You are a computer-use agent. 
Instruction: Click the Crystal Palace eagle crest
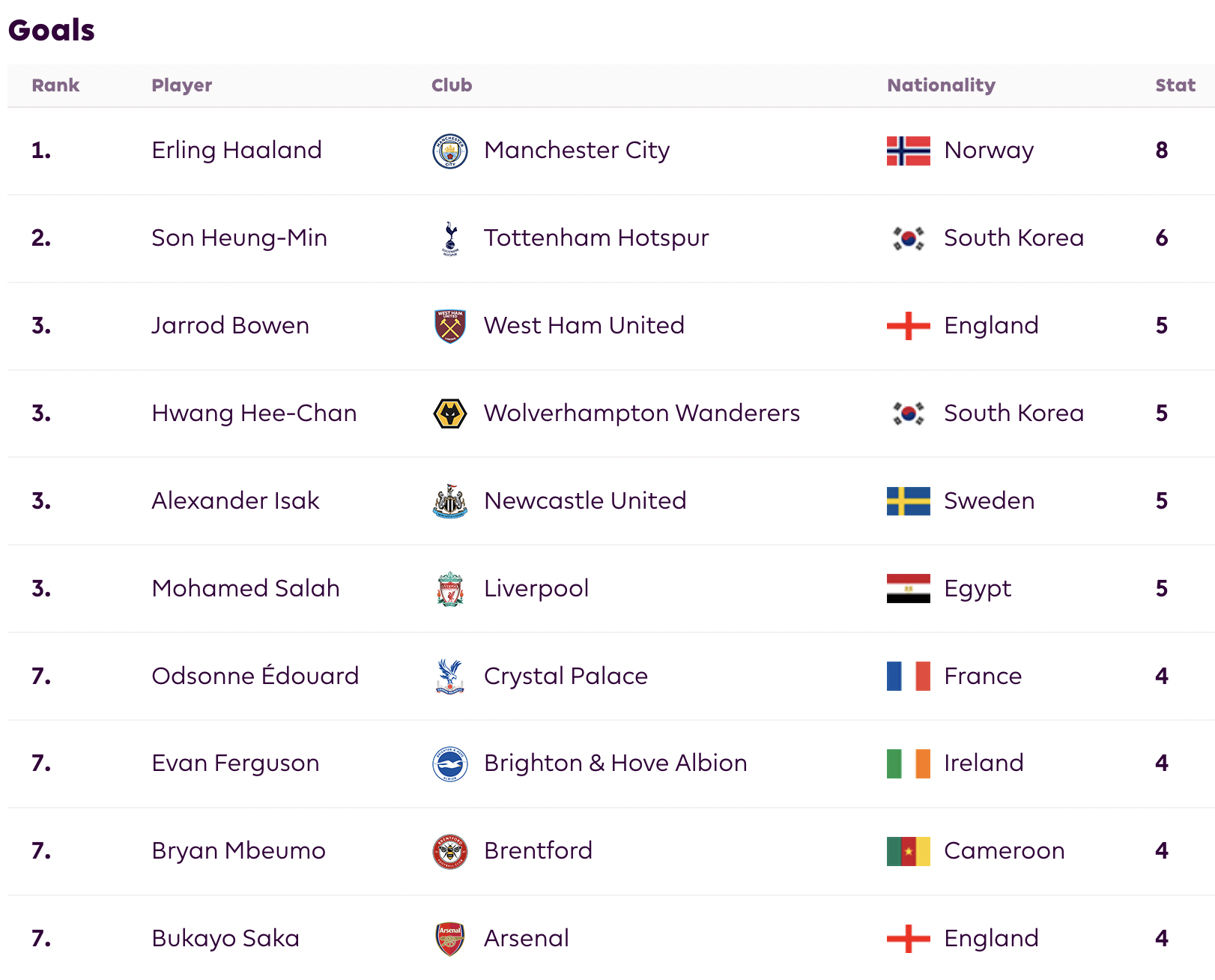point(450,677)
